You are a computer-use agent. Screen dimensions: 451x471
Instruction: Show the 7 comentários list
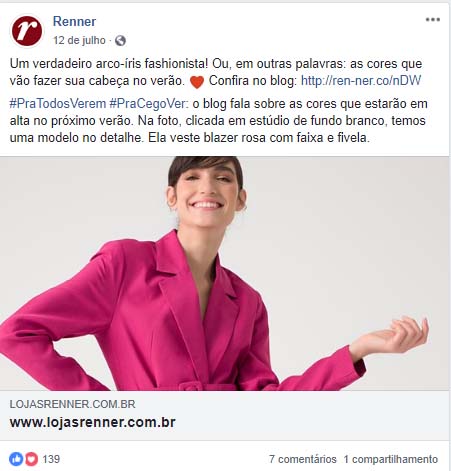[303, 459]
